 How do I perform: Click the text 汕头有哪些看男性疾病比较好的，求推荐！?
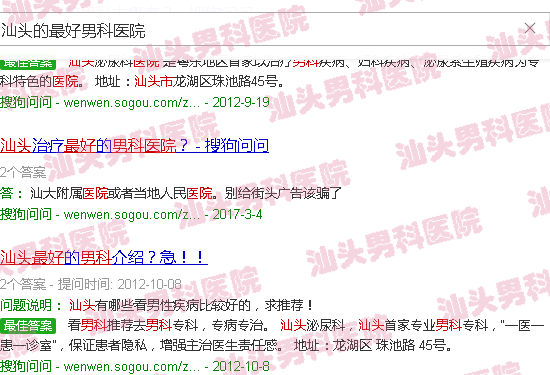point(191,305)
